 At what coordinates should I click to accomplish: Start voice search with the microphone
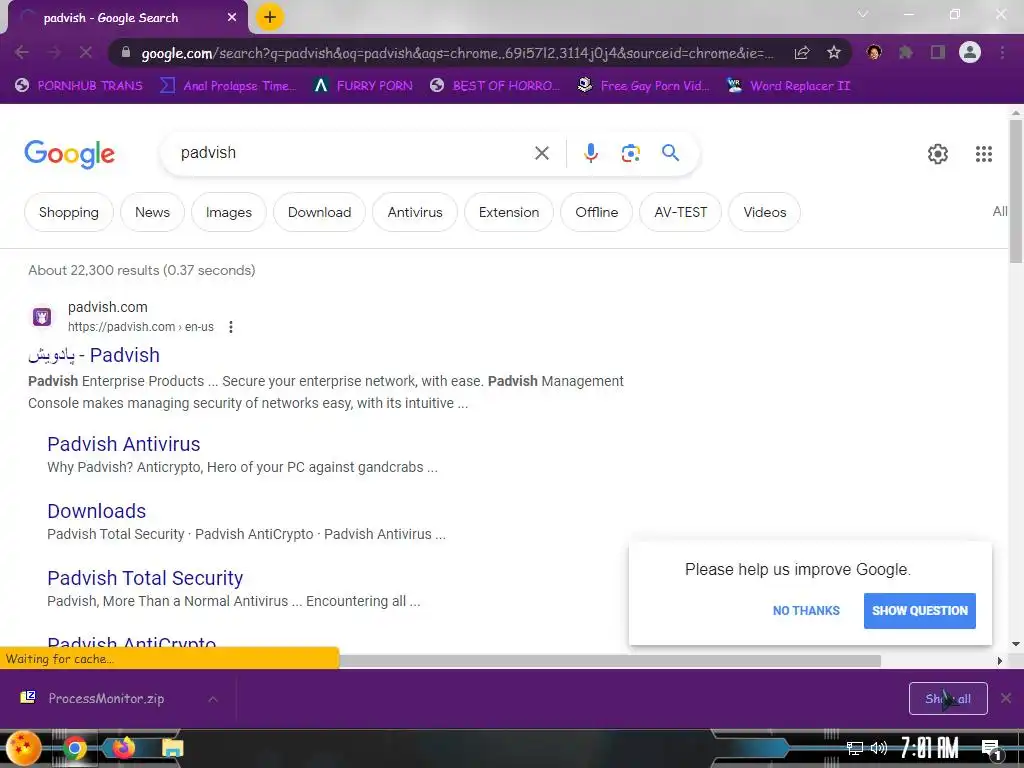(x=590, y=153)
